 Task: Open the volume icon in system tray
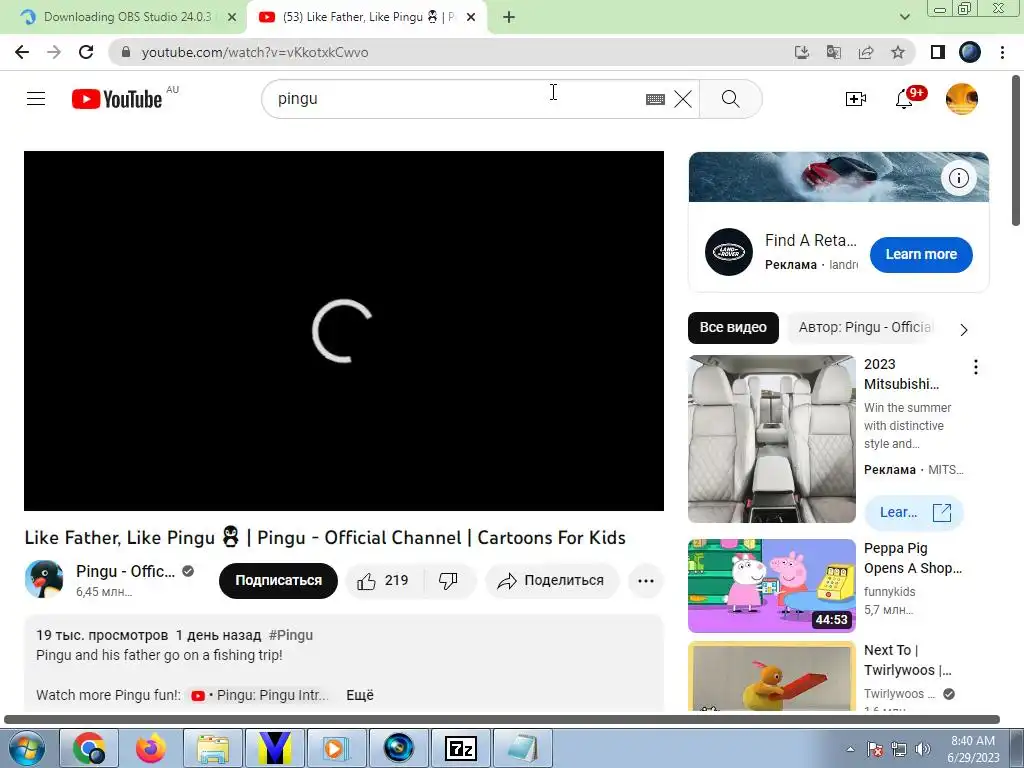pyautogui.click(x=922, y=749)
